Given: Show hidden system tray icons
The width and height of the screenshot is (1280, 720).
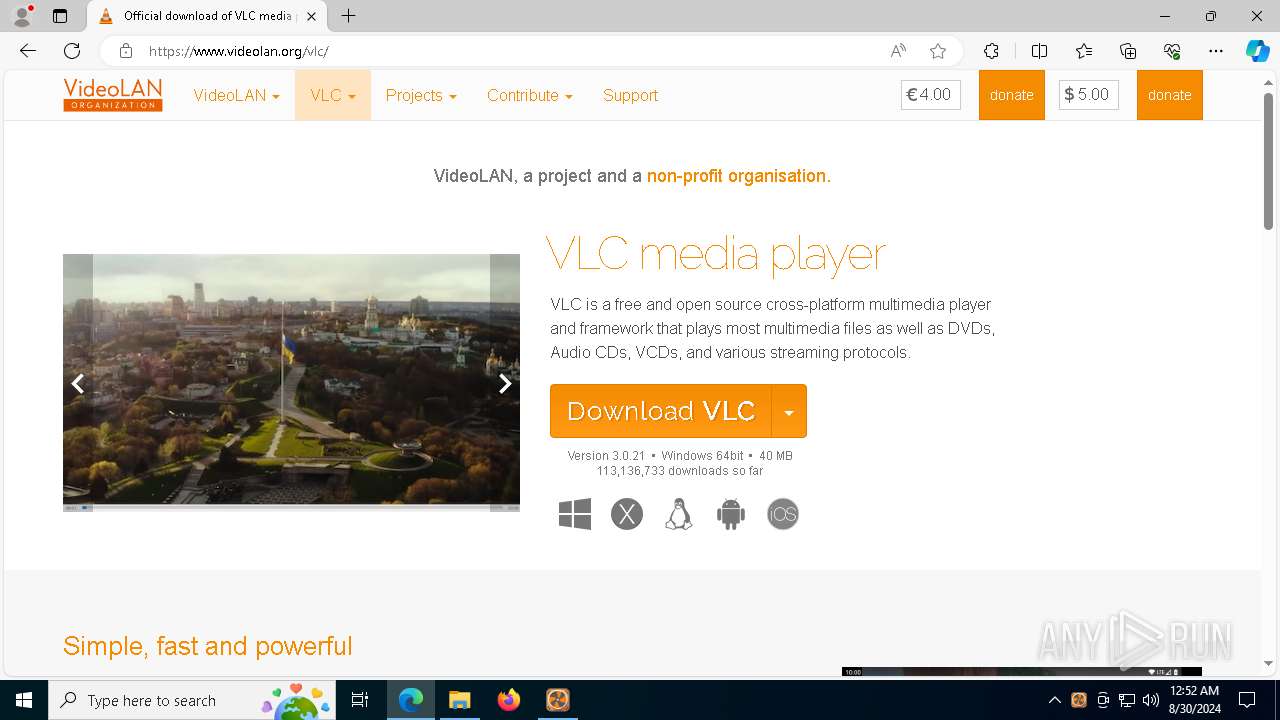Looking at the screenshot, I should tap(1054, 700).
